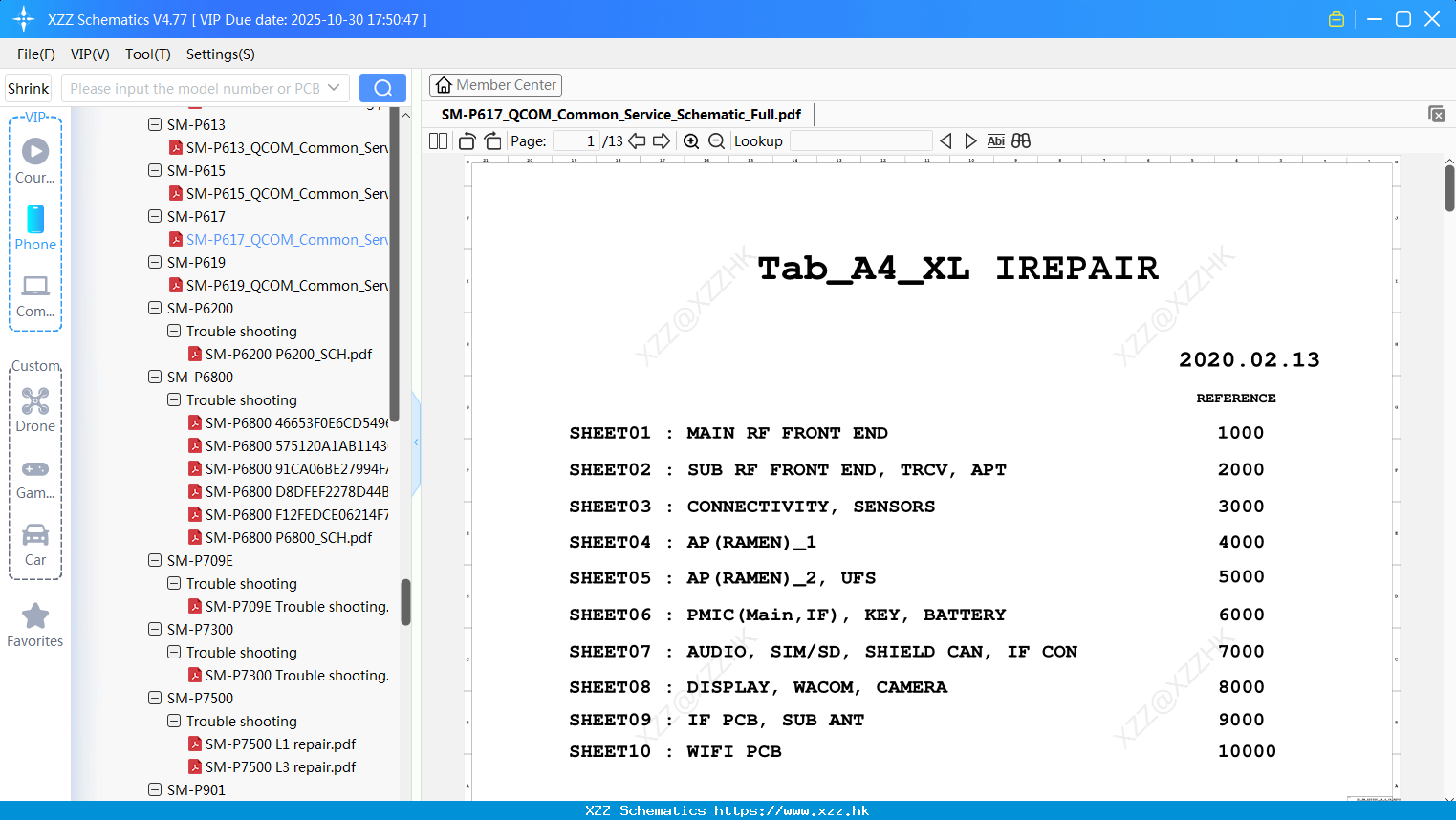Rotate page counterclockwise
The height and width of the screenshot is (820, 1456).
pyautogui.click(x=467, y=141)
